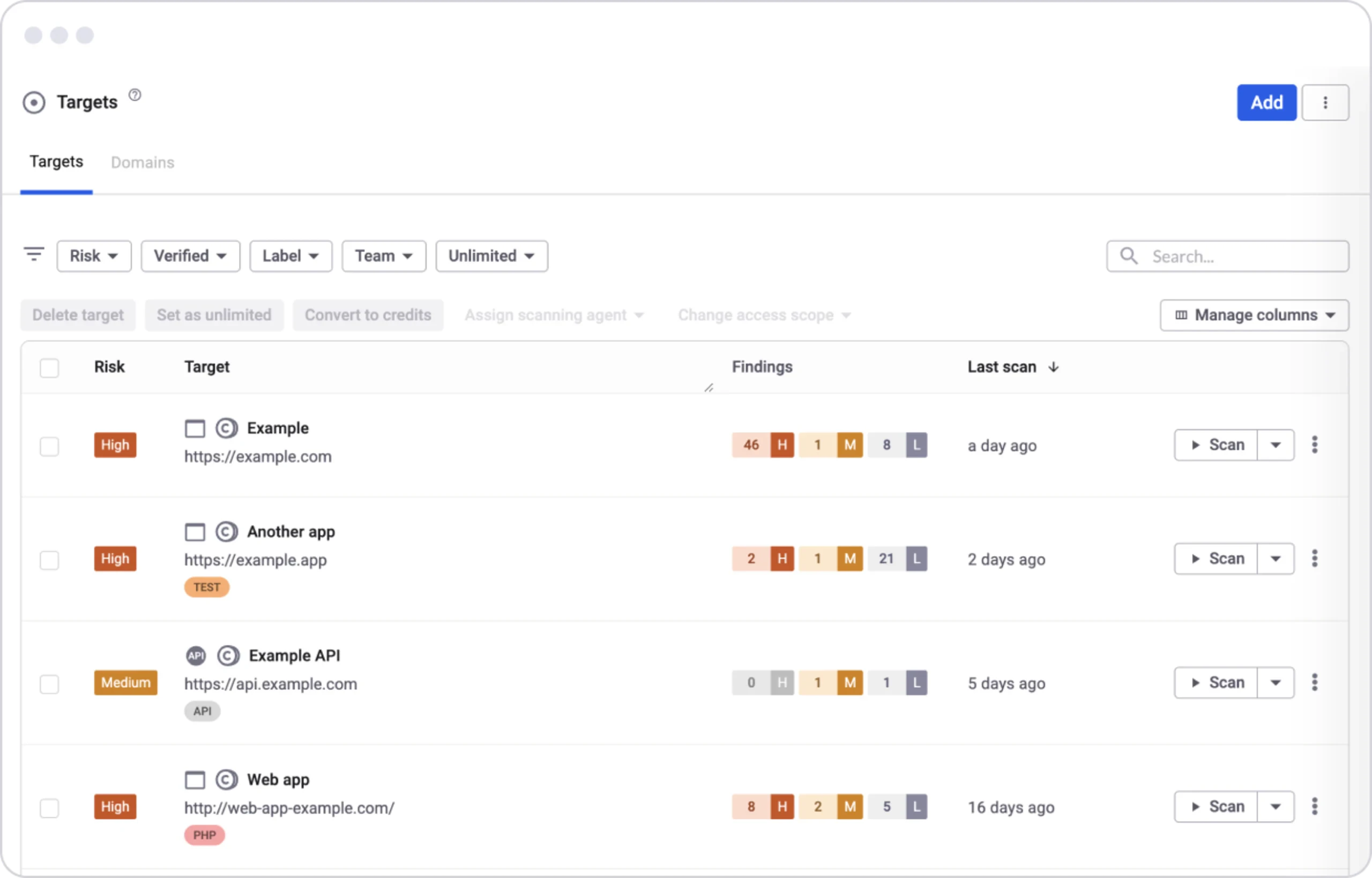Click the search magnifier icon
Viewport: 1372px width, 878px height.
pyautogui.click(x=1129, y=257)
